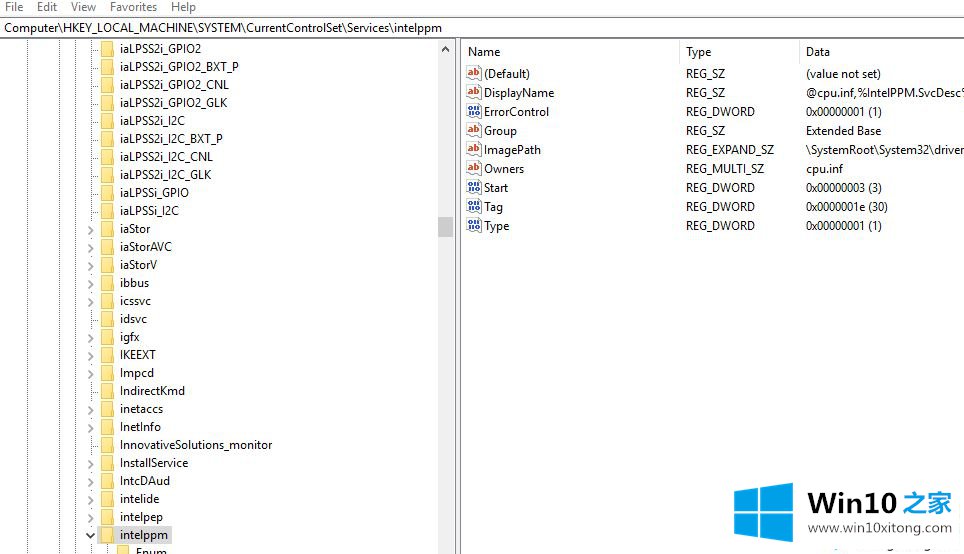Select the iaLPSS2i_I2C_CNL key

point(166,157)
